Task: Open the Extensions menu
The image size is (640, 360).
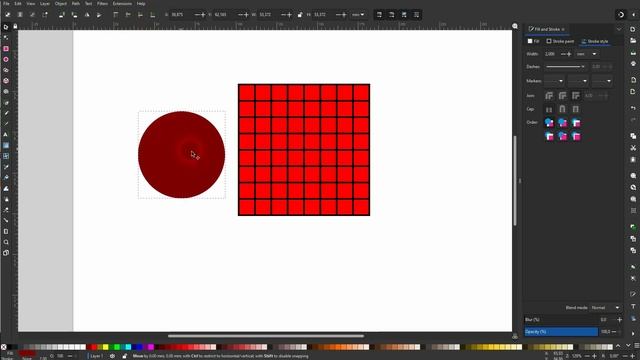Action: 122,3
